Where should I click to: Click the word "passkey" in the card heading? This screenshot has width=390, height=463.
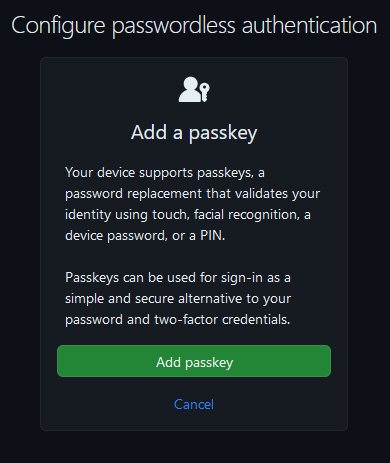tap(223, 133)
